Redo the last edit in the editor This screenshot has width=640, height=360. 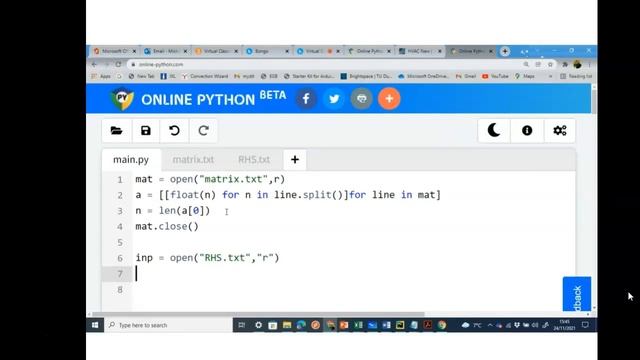(203, 131)
